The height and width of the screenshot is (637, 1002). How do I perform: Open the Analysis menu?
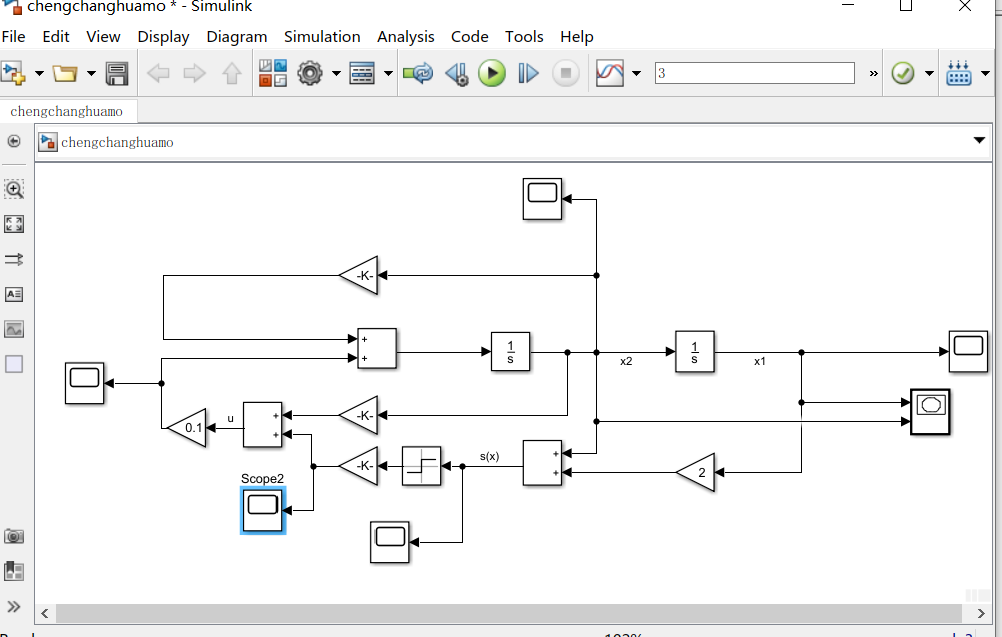tap(406, 36)
